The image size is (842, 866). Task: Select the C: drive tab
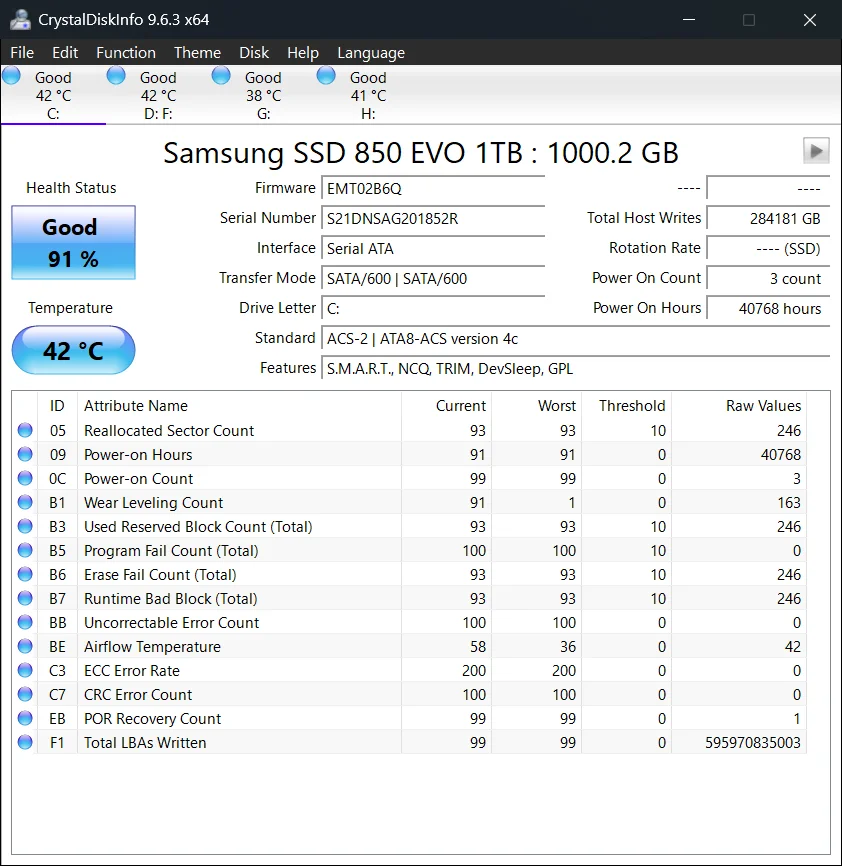[x=53, y=95]
